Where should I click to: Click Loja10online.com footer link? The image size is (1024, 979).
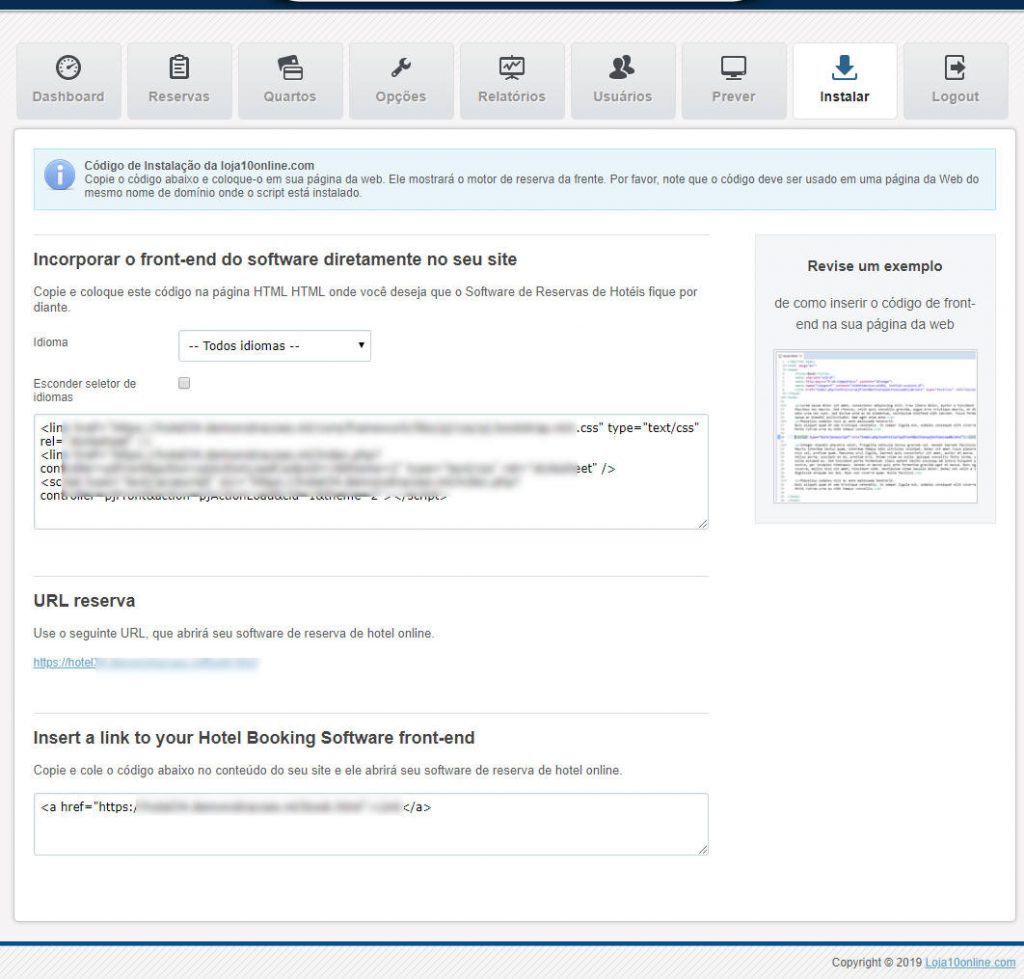pyautogui.click(x=970, y=962)
